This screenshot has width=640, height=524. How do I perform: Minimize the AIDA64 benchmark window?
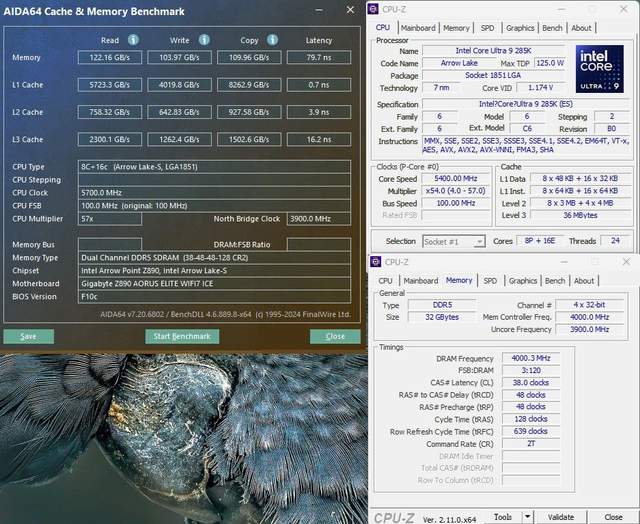[x=319, y=10]
